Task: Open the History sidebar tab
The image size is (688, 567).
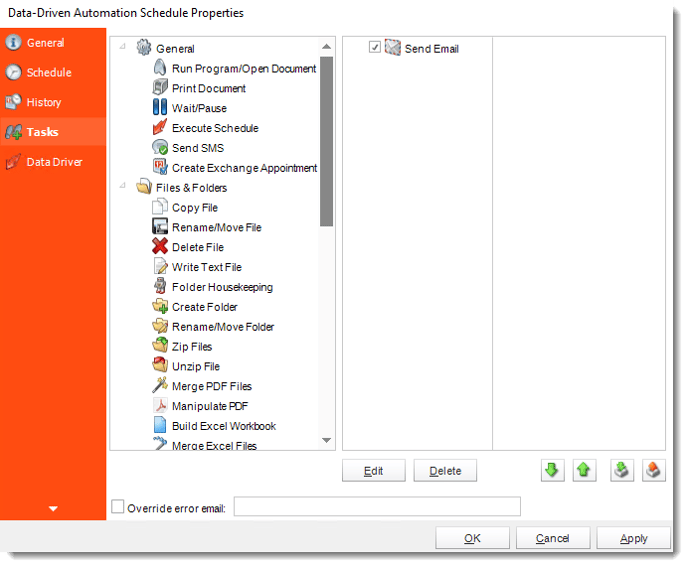Action: (x=53, y=102)
